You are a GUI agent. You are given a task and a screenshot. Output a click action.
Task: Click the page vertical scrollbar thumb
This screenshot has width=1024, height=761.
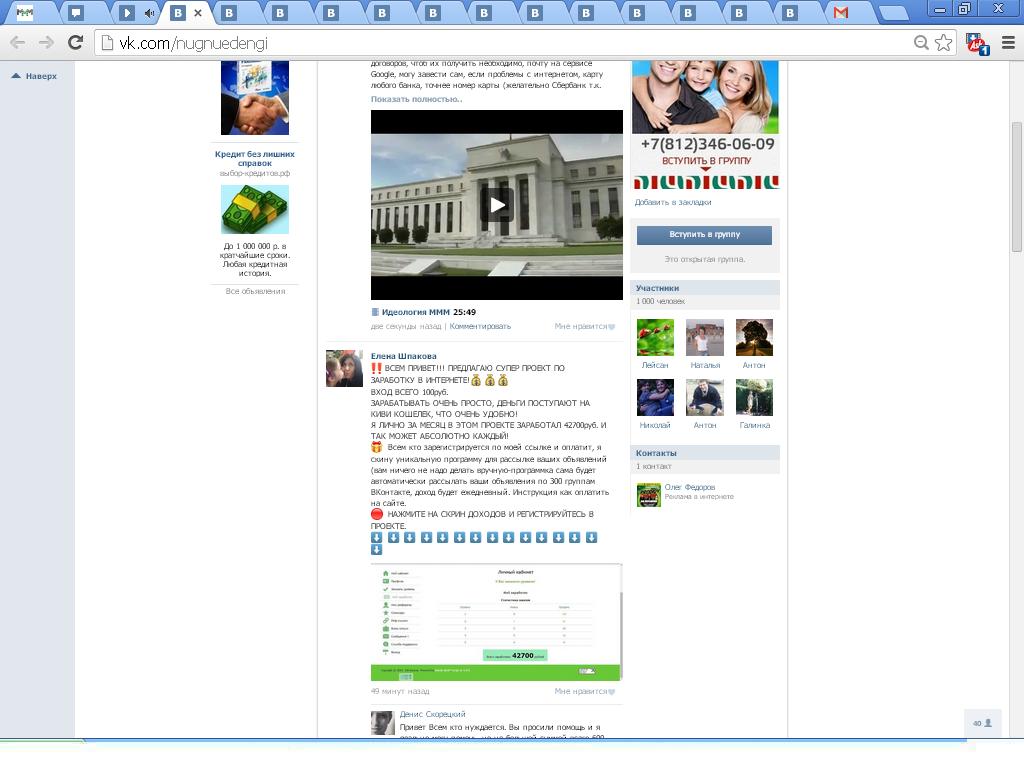(1017, 187)
